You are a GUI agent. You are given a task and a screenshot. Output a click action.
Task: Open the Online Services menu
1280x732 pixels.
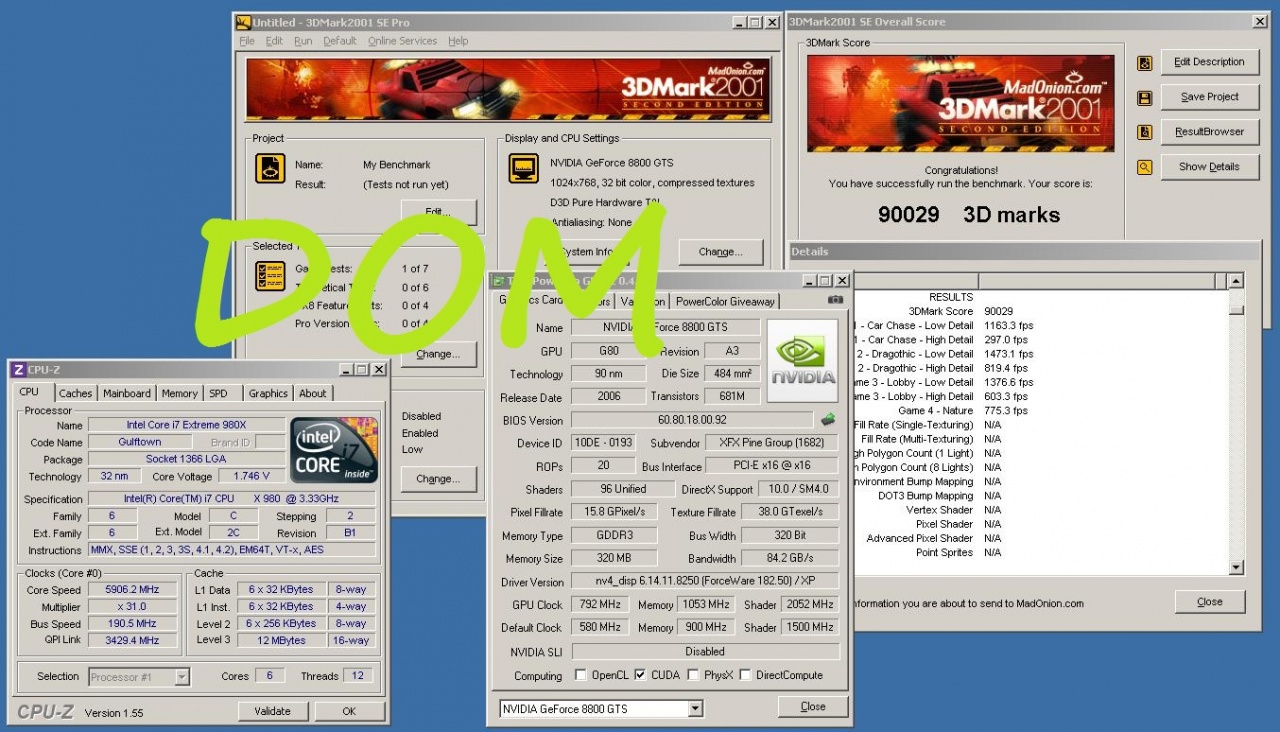click(x=402, y=41)
